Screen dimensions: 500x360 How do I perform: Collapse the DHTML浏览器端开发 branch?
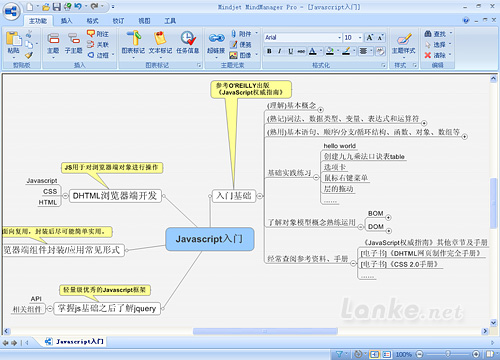click(x=65, y=196)
